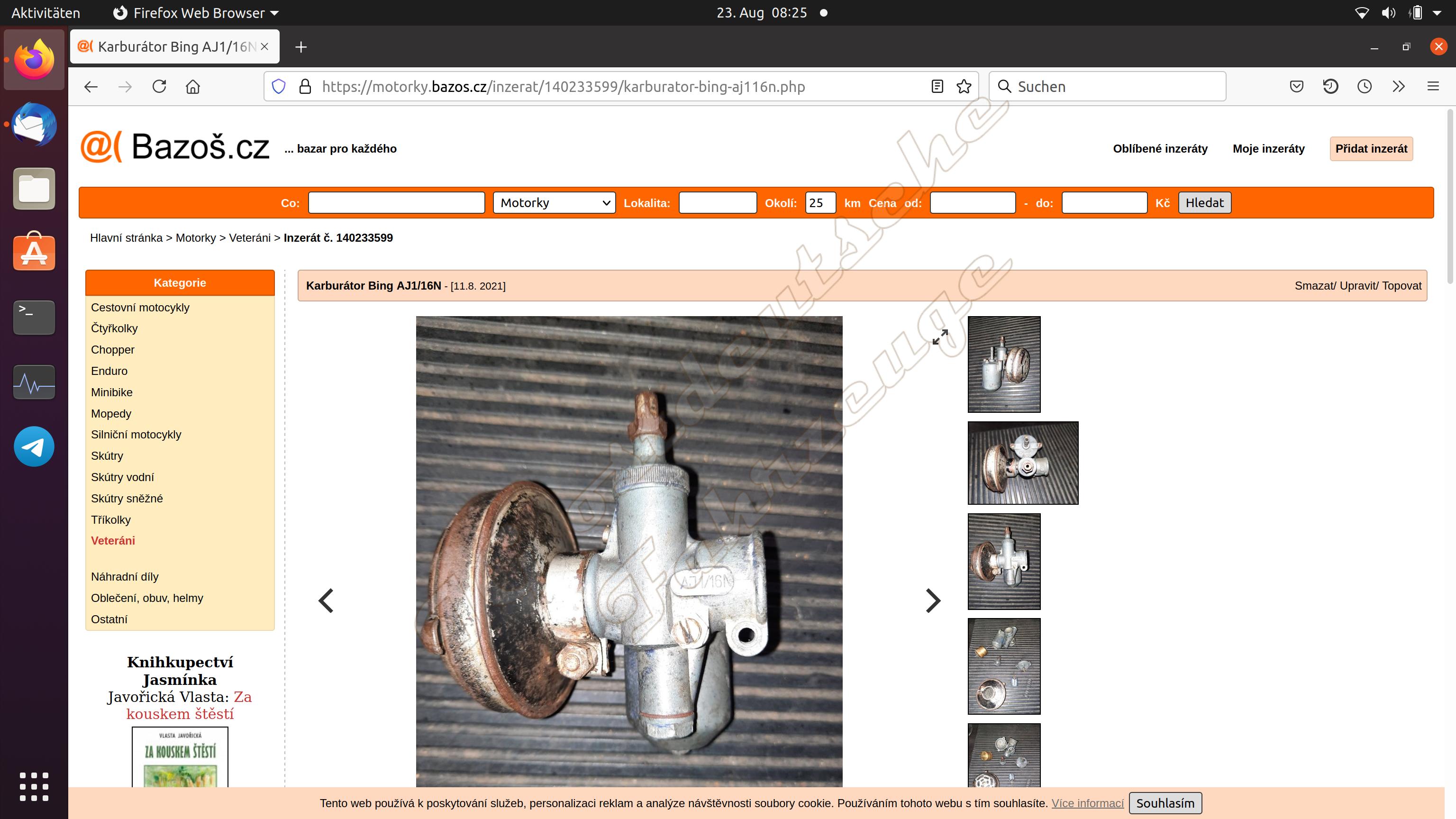1456x819 pixels.
Task: Click Smazat/ Upravit/ Topovat link
Action: (x=1357, y=285)
